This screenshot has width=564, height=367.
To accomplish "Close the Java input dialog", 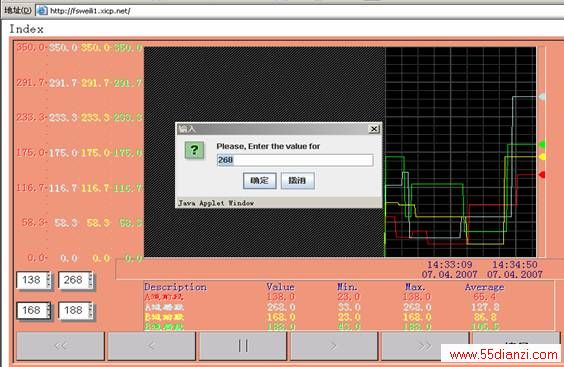I will 374,129.
